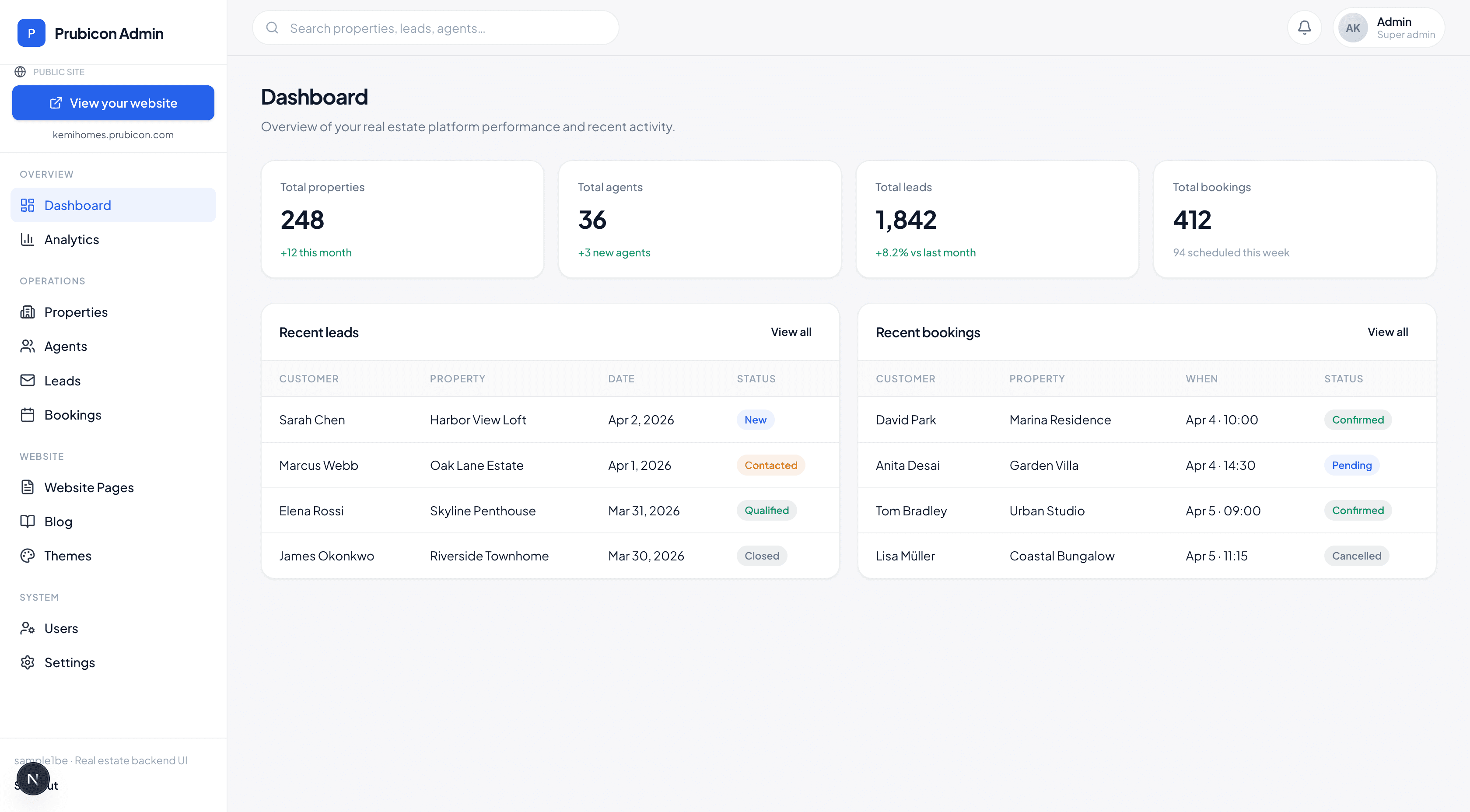Click the notification bell icon
The image size is (1470, 812).
click(x=1305, y=27)
